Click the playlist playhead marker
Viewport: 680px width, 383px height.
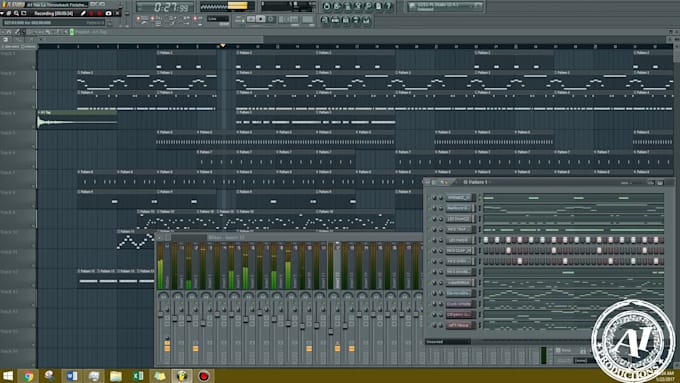coord(222,45)
